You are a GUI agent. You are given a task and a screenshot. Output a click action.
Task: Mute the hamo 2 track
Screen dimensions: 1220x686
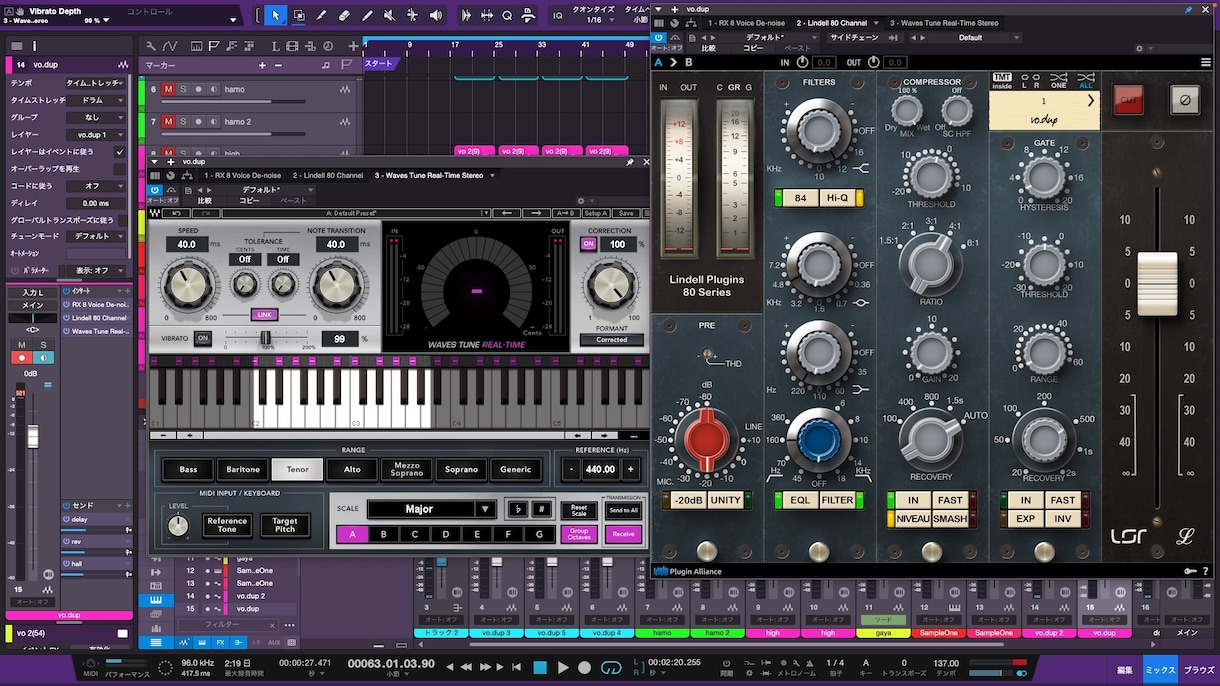[x=168, y=122]
